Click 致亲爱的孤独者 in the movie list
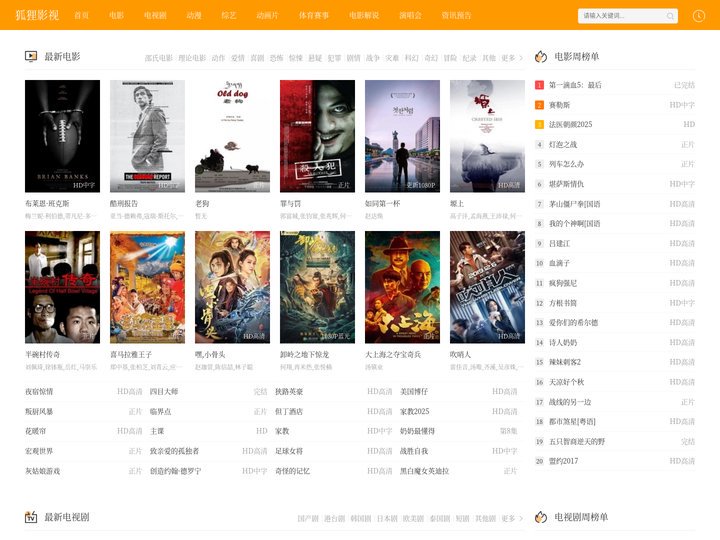720x540 pixels. click(174, 451)
